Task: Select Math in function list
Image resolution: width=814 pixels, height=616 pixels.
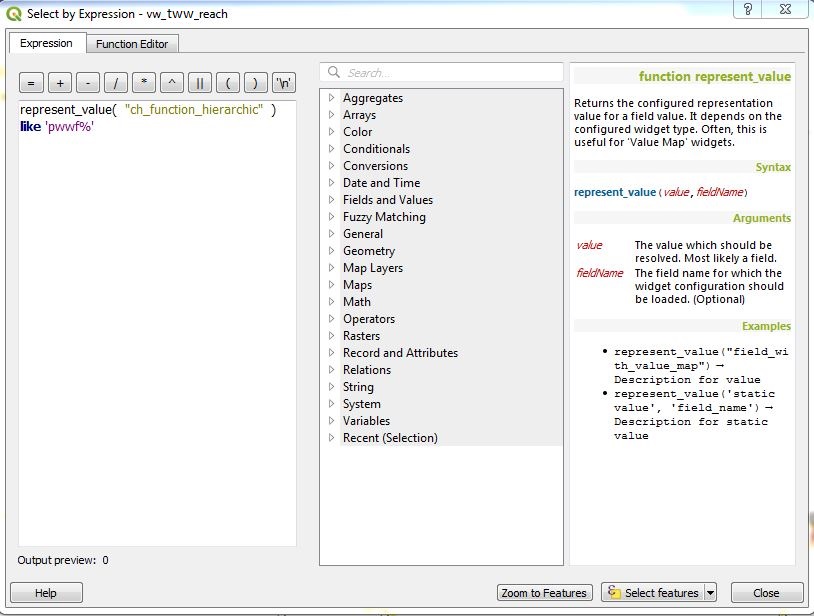Action: (357, 302)
